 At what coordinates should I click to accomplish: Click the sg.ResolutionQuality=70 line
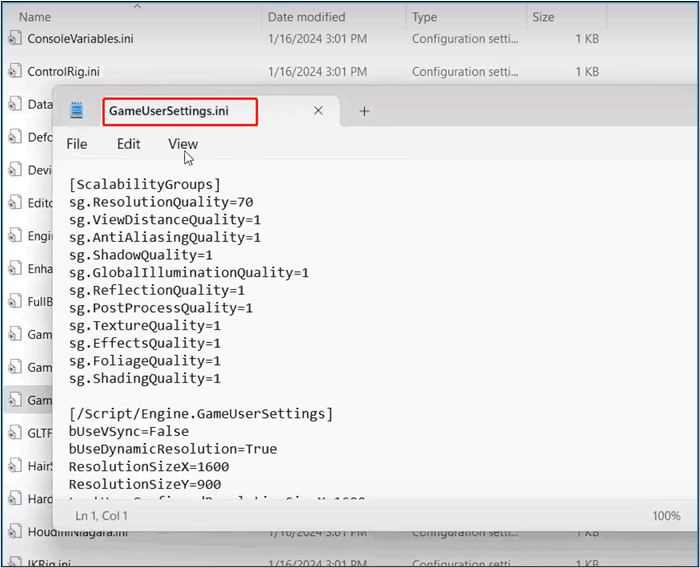pyautogui.click(x=161, y=202)
